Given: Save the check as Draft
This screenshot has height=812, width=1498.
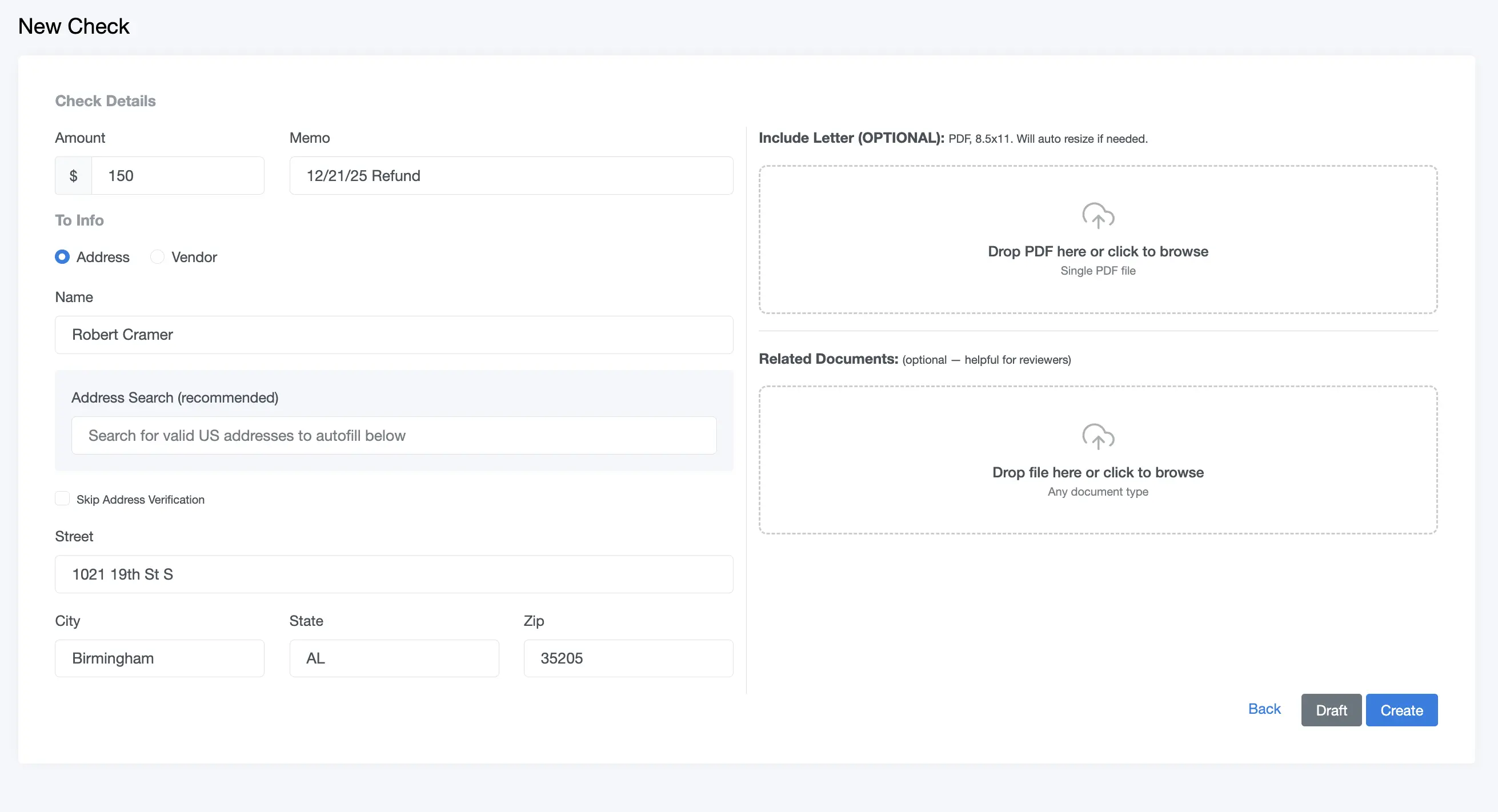Looking at the screenshot, I should pos(1331,710).
